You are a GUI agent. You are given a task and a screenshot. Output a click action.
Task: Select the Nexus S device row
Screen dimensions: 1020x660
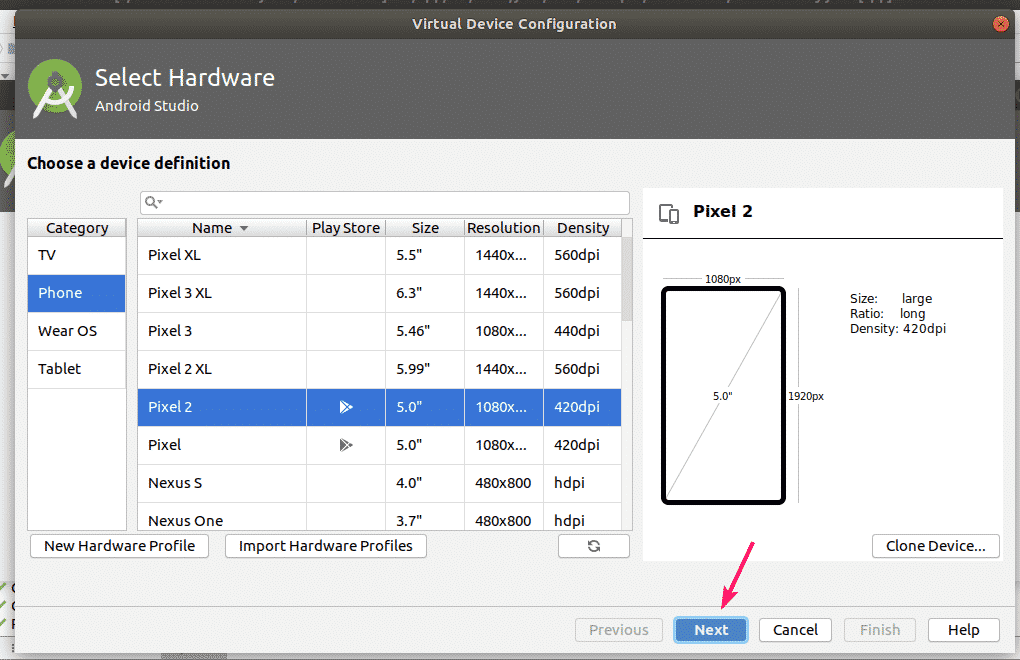[379, 483]
